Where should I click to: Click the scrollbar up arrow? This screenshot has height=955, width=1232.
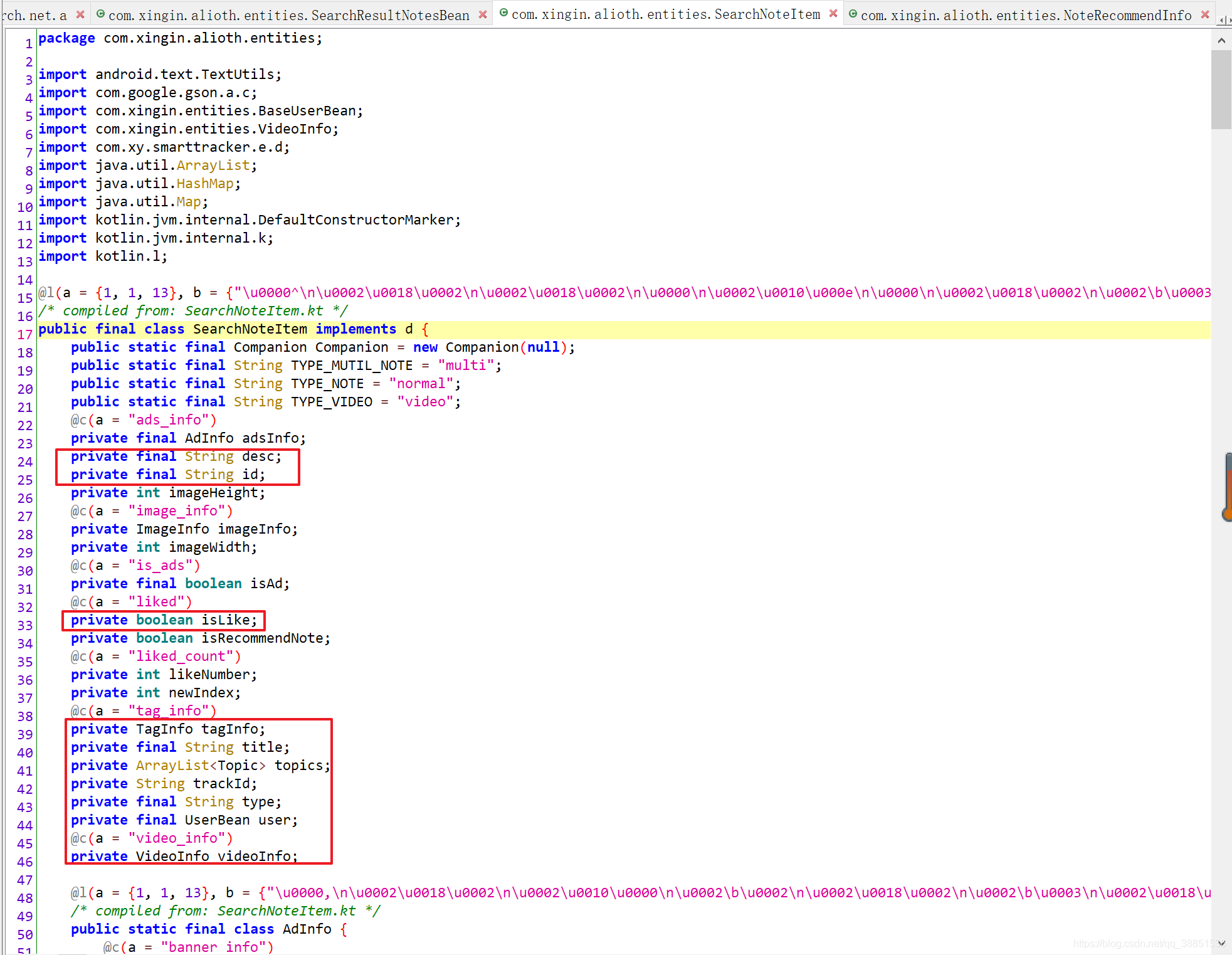click(x=1221, y=41)
